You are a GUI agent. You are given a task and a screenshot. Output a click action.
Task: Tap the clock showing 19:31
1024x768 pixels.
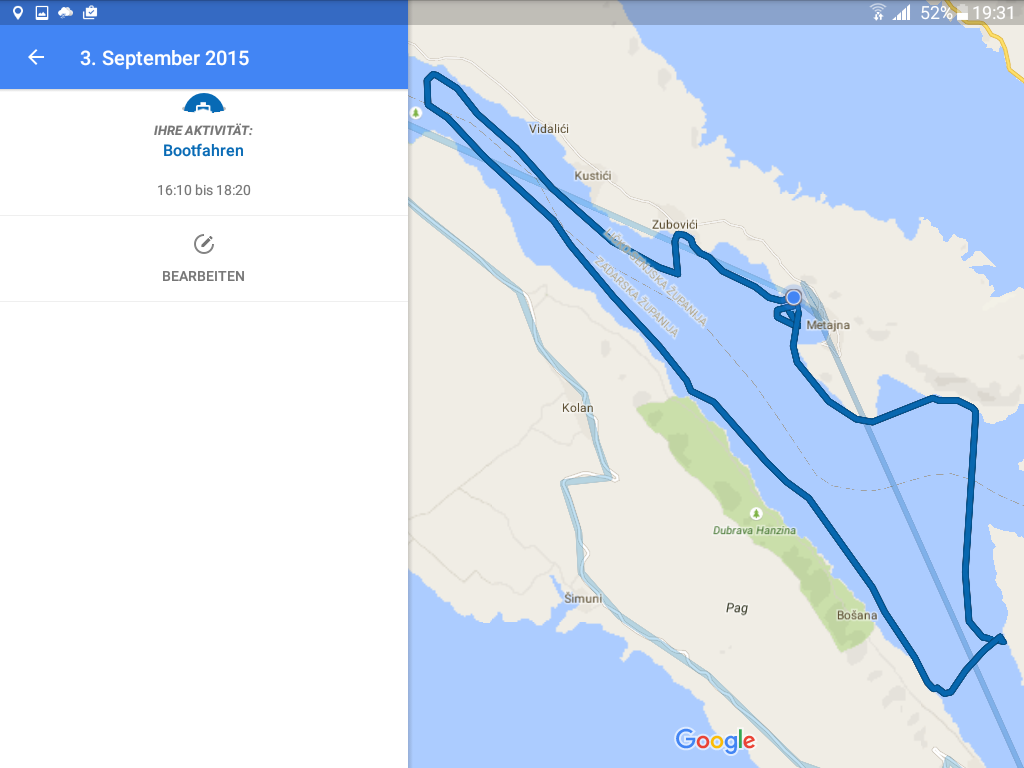click(999, 13)
